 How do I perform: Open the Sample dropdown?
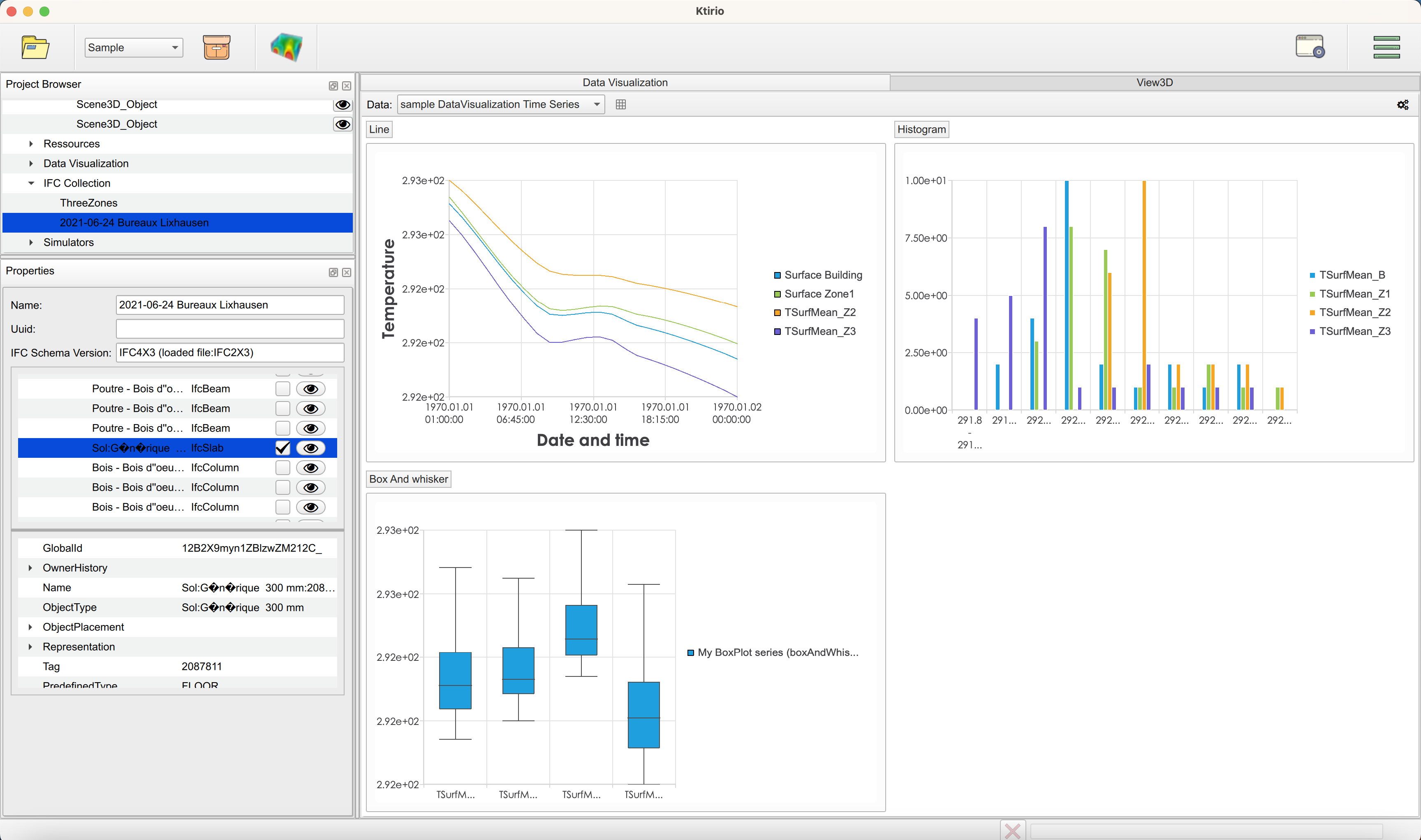click(x=134, y=48)
